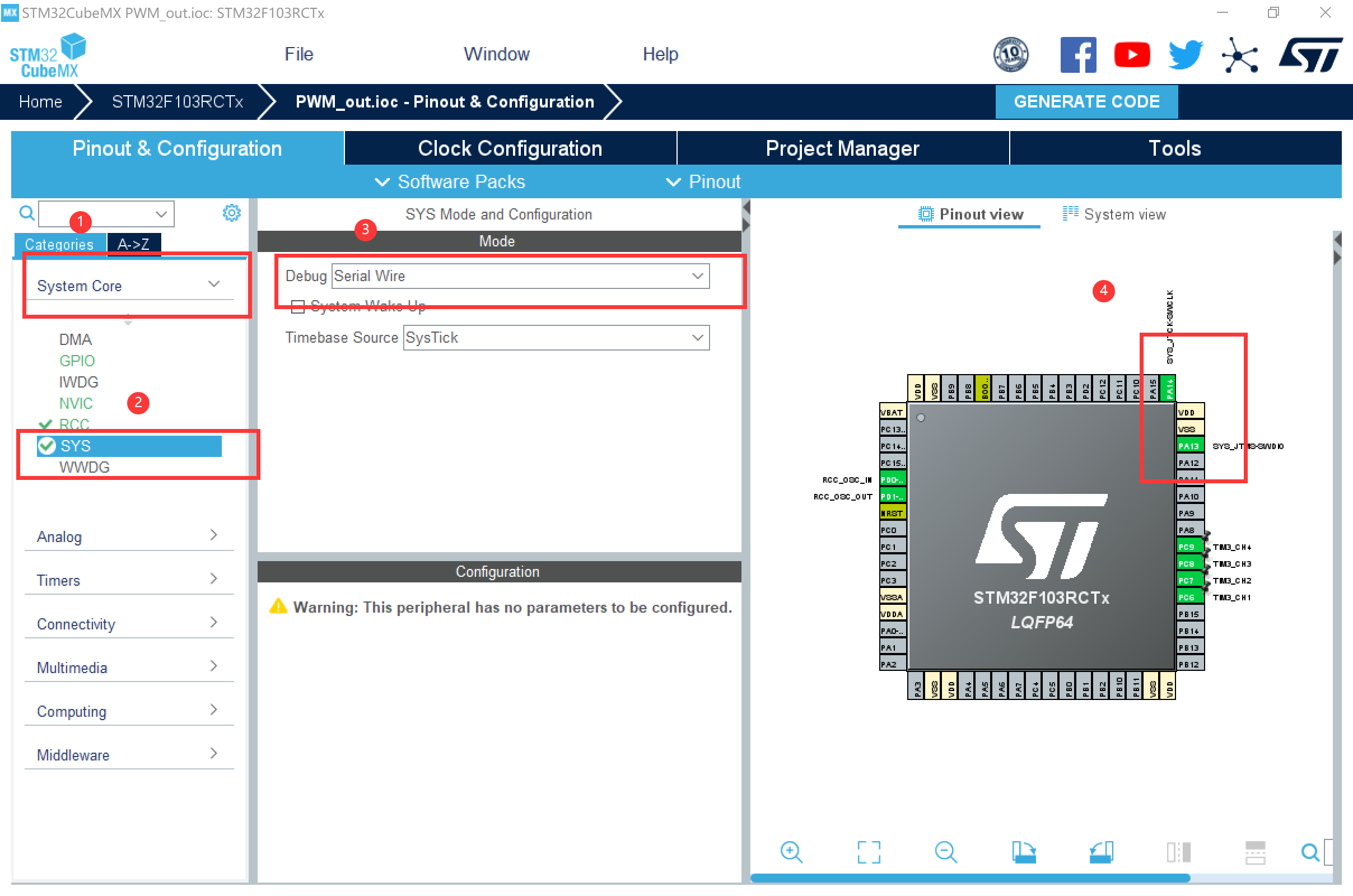1353x896 pixels.
Task: Click the ST community network icon
Action: pos(1239,55)
